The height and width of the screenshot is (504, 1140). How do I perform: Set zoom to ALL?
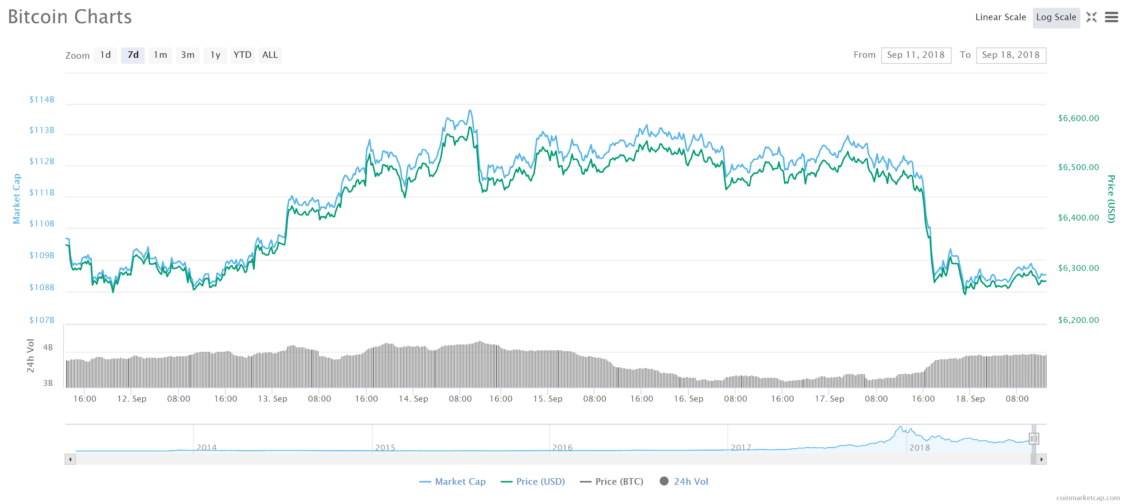[270, 55]
